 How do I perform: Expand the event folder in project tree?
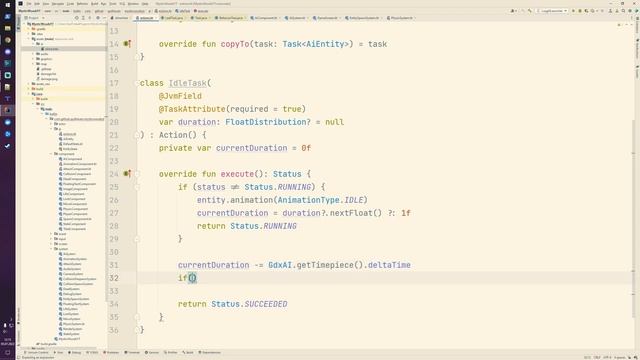(51, 234)
